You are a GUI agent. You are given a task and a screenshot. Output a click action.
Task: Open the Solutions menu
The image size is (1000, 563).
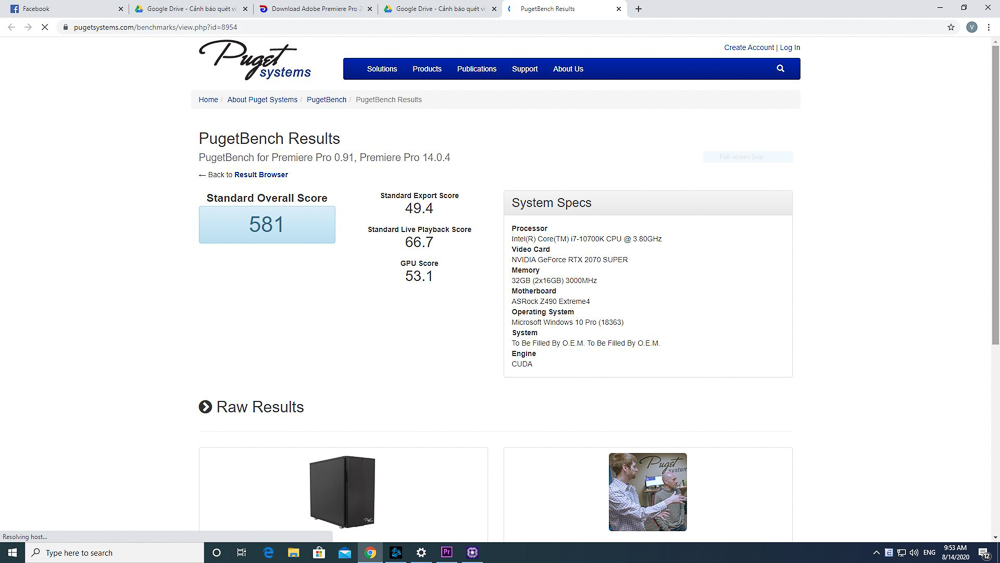click(381, 69)
